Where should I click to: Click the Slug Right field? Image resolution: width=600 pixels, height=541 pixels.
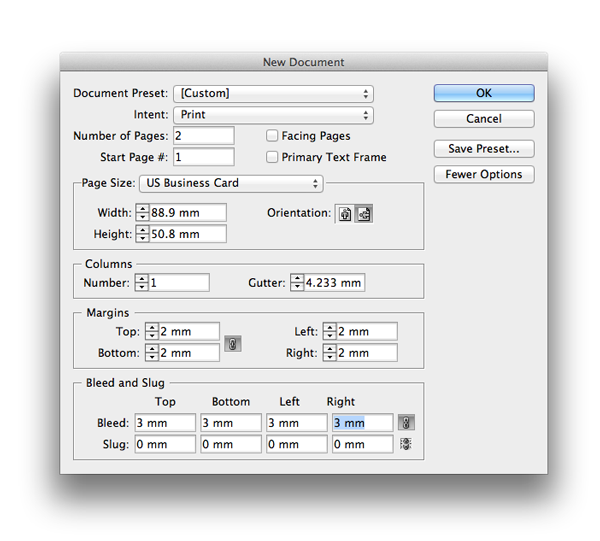[363, 444]
